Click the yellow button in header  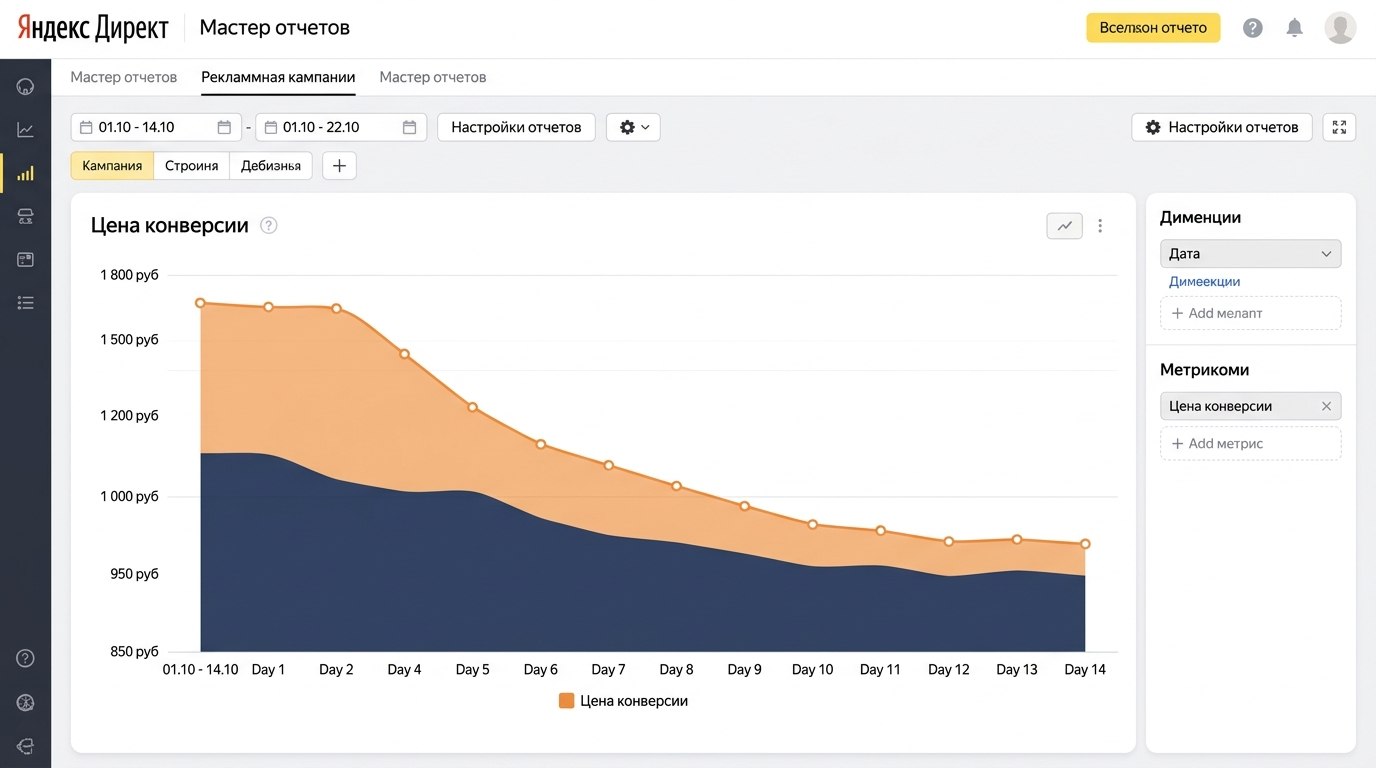coord(1153,28)
